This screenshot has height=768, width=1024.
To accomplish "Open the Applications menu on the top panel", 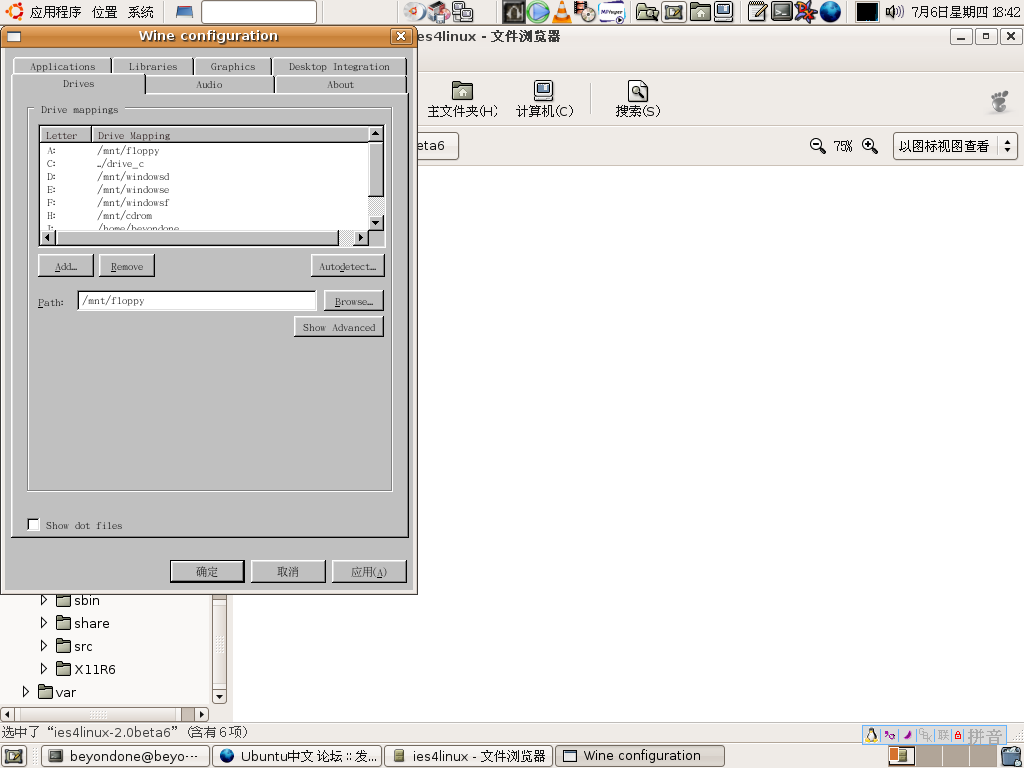I will click(x=56, y=12).
